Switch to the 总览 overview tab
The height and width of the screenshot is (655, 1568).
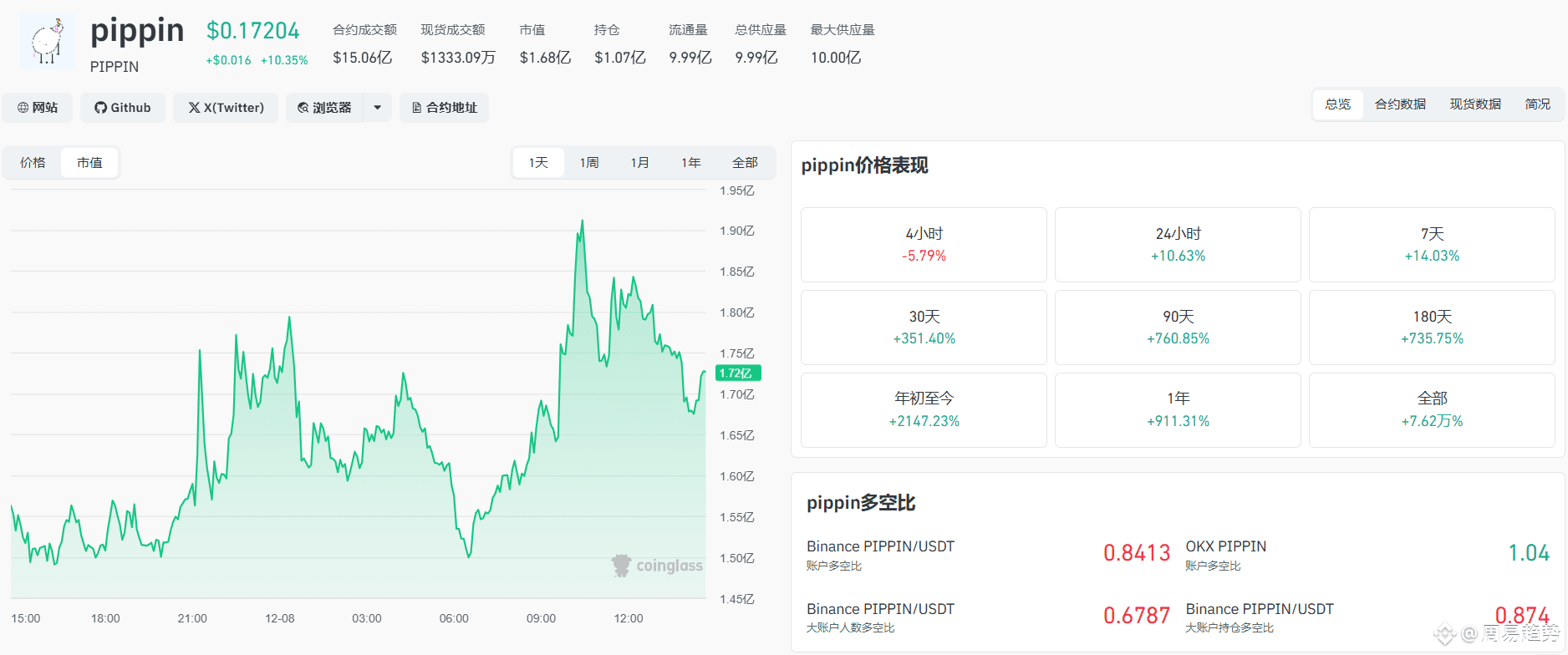pos(1338,104)
